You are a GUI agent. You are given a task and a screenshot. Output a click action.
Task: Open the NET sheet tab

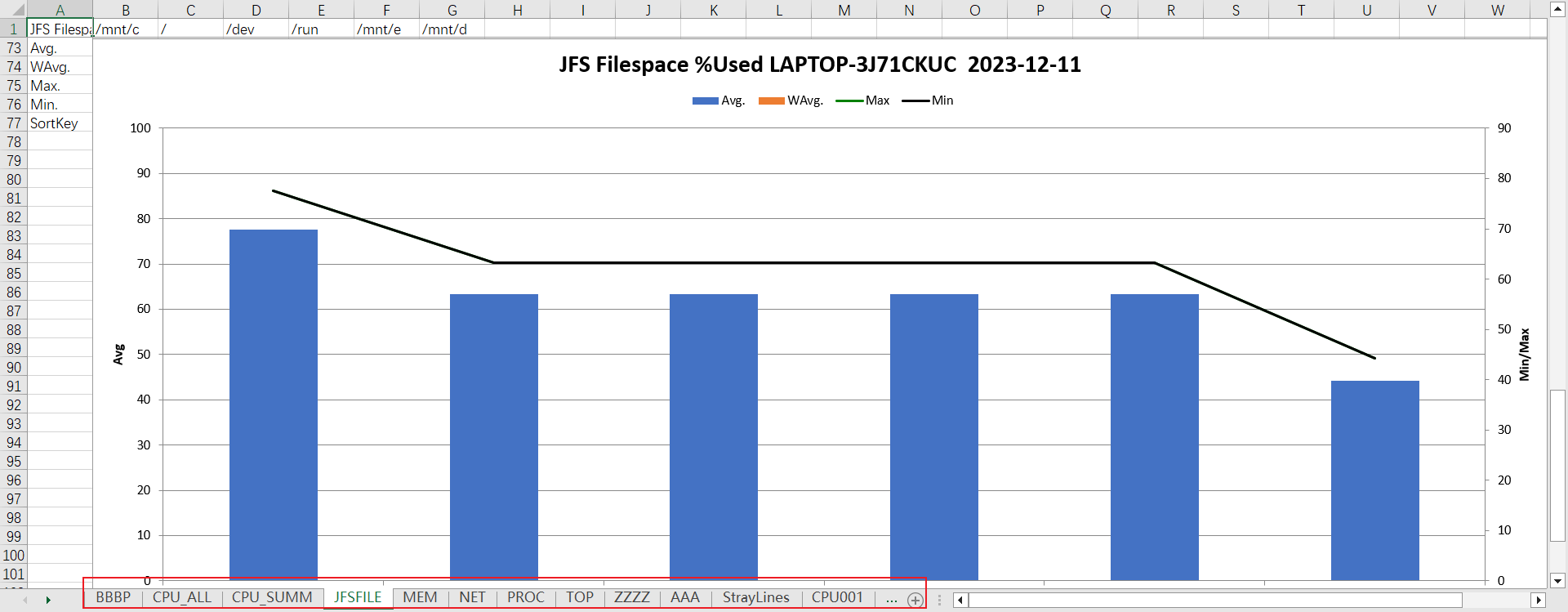(x=472, y=597)
